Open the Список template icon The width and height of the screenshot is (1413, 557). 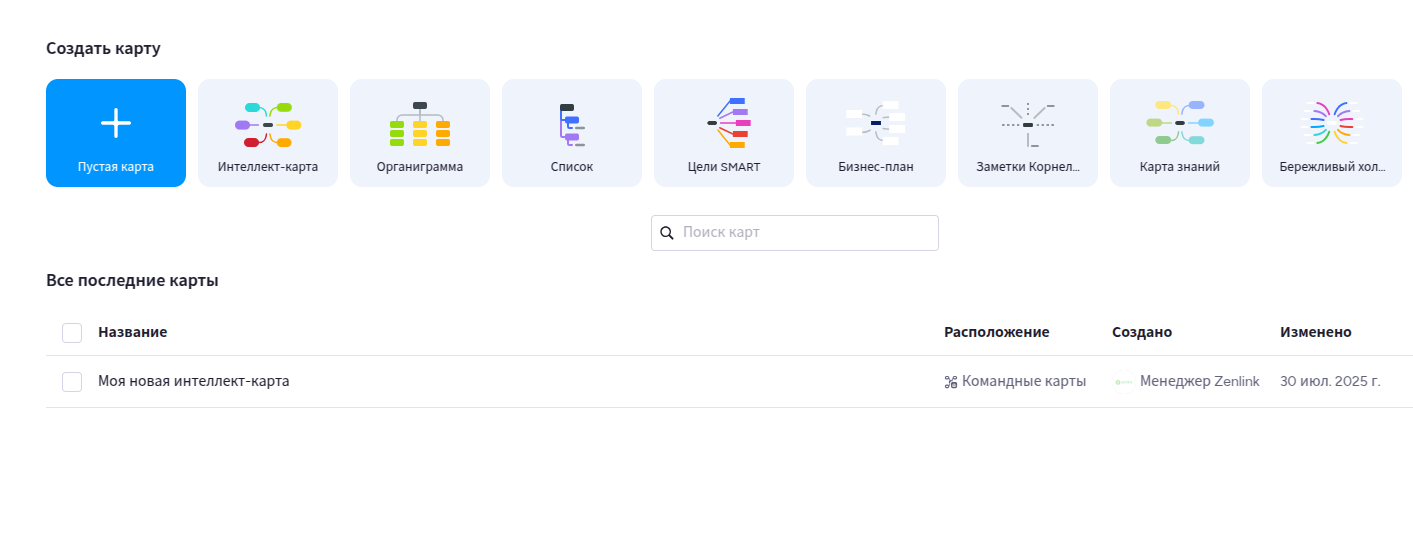(572, 124)
